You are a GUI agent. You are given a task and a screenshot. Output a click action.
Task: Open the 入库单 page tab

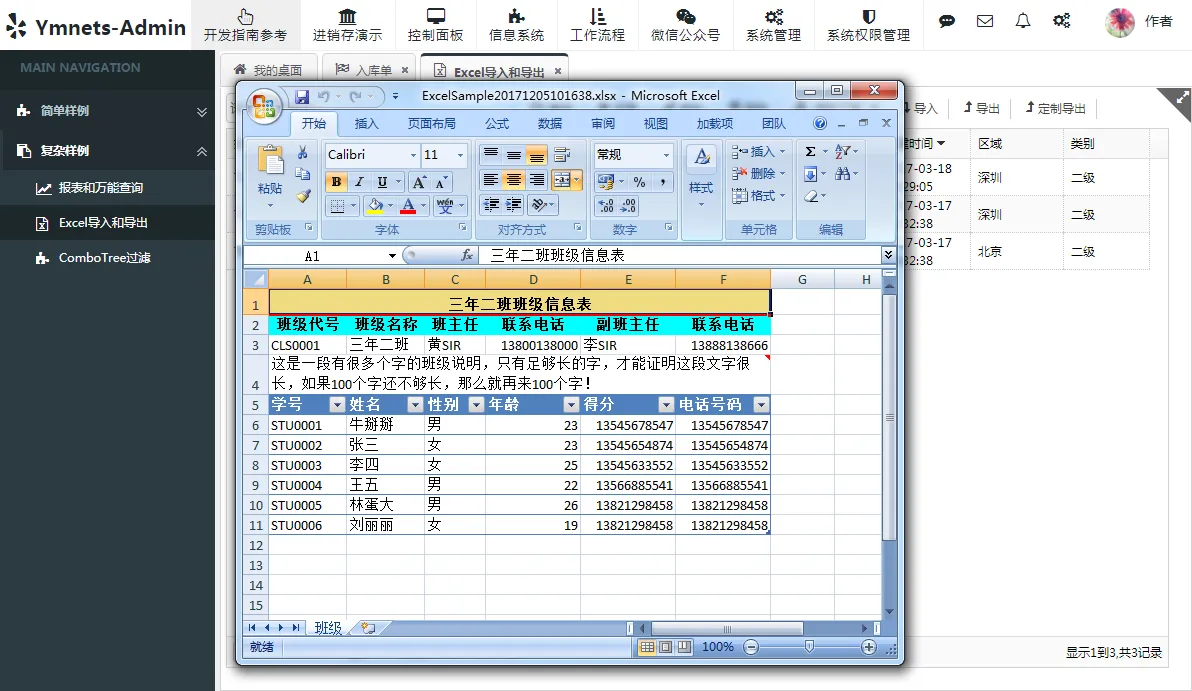coord(373,70)
